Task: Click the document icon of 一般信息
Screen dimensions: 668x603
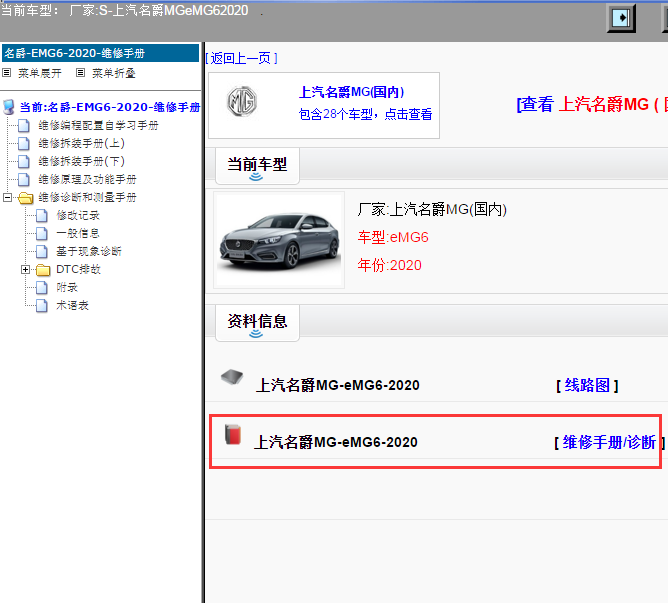Action: tap(42, 234)
